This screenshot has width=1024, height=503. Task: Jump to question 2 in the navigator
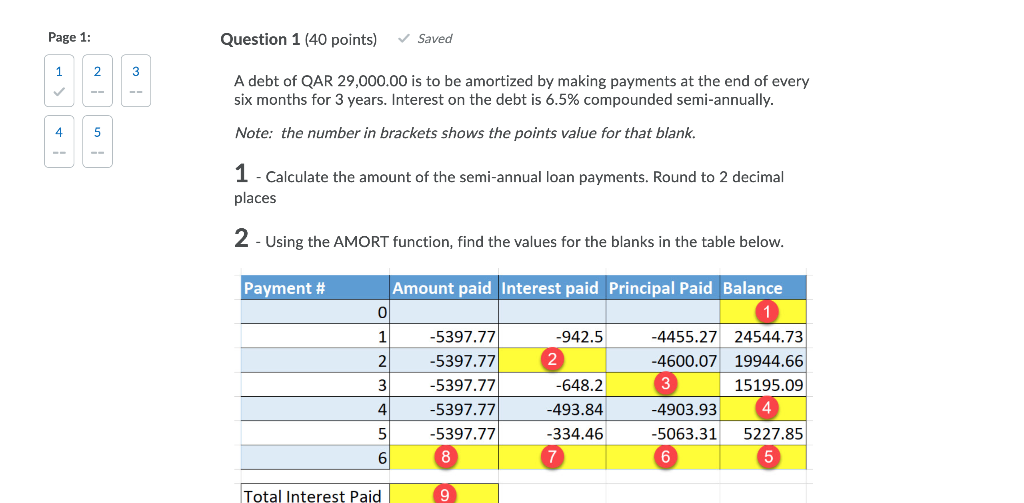coord(97,80)
